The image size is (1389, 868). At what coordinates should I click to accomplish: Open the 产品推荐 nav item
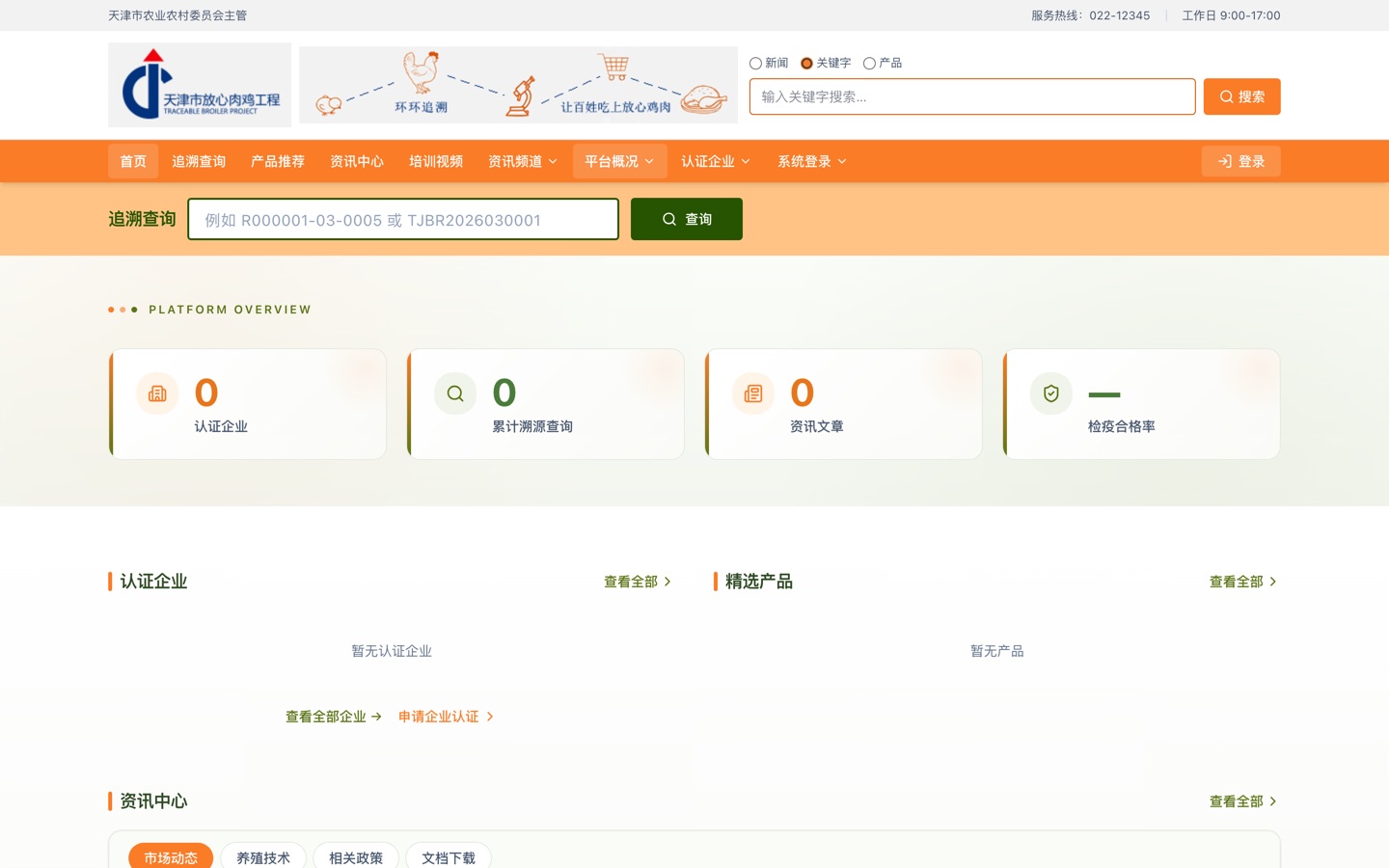point(278,161)
